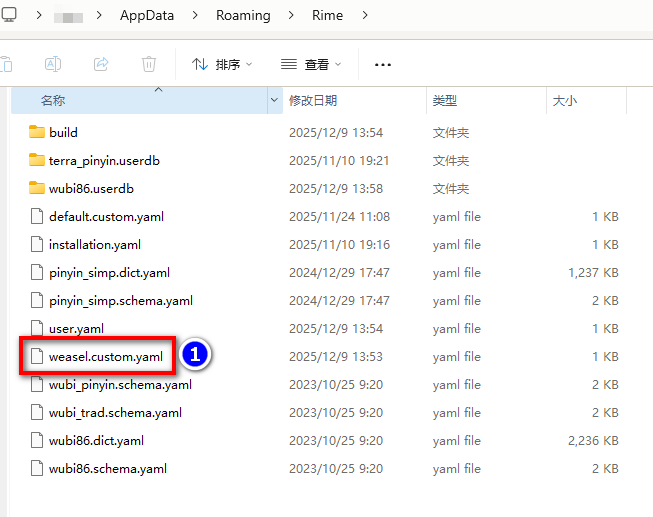The width and height of the screenshot is (653, 517).
Task: Open the 查看 view dropdown
Action: tap(311, 65)
